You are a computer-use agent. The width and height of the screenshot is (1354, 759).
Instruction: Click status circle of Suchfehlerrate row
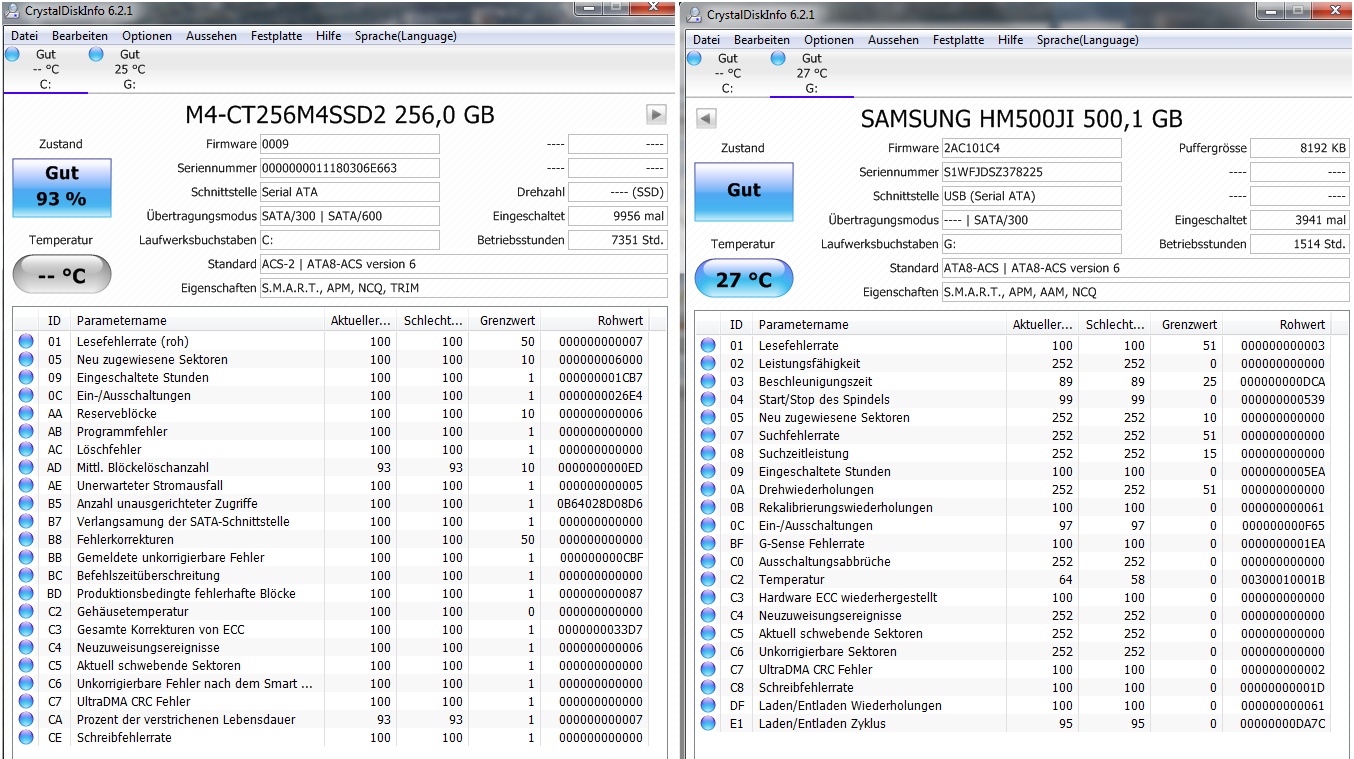pos(708,436)
